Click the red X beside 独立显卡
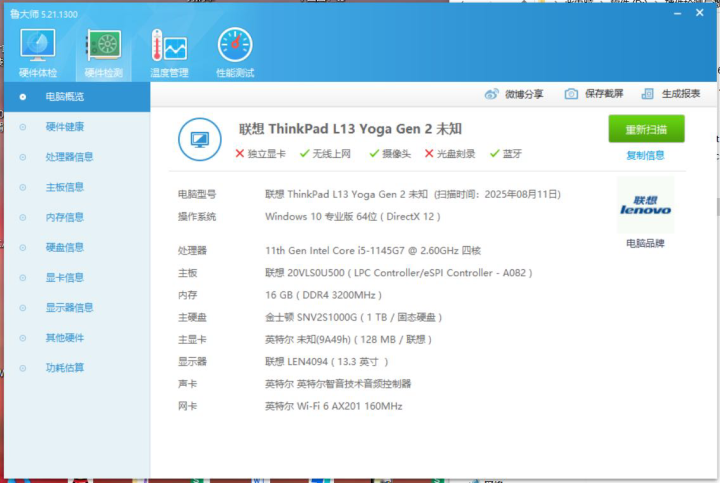The image size is (720, 483). click(x=239, y=153)
